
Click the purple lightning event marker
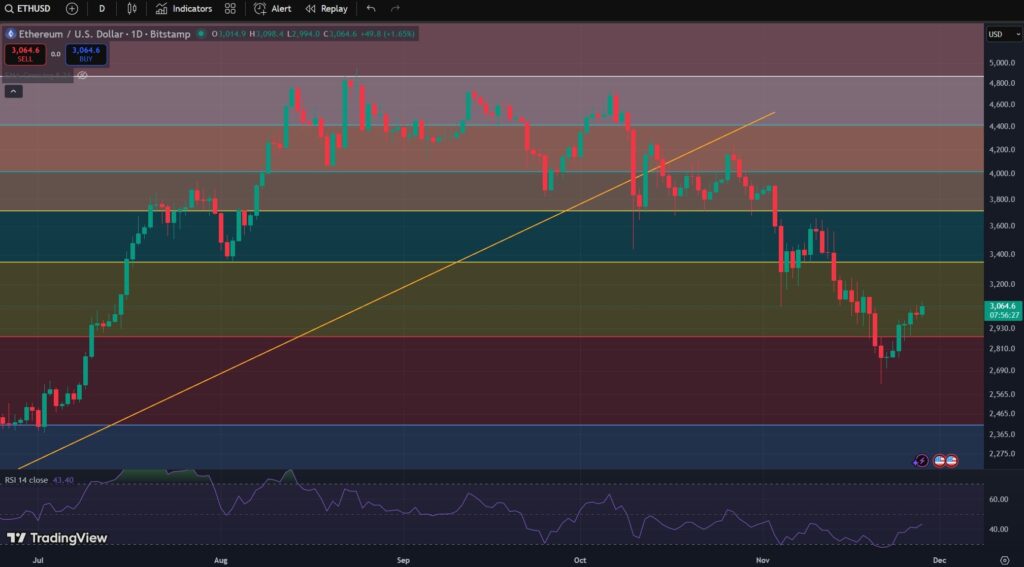(921, 461)
